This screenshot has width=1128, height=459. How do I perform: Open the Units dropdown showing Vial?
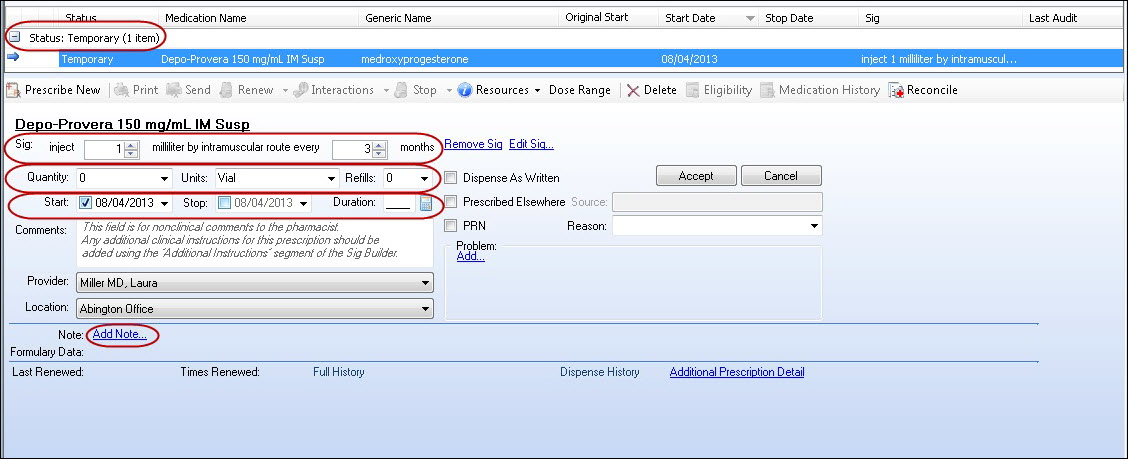point(332,178)
